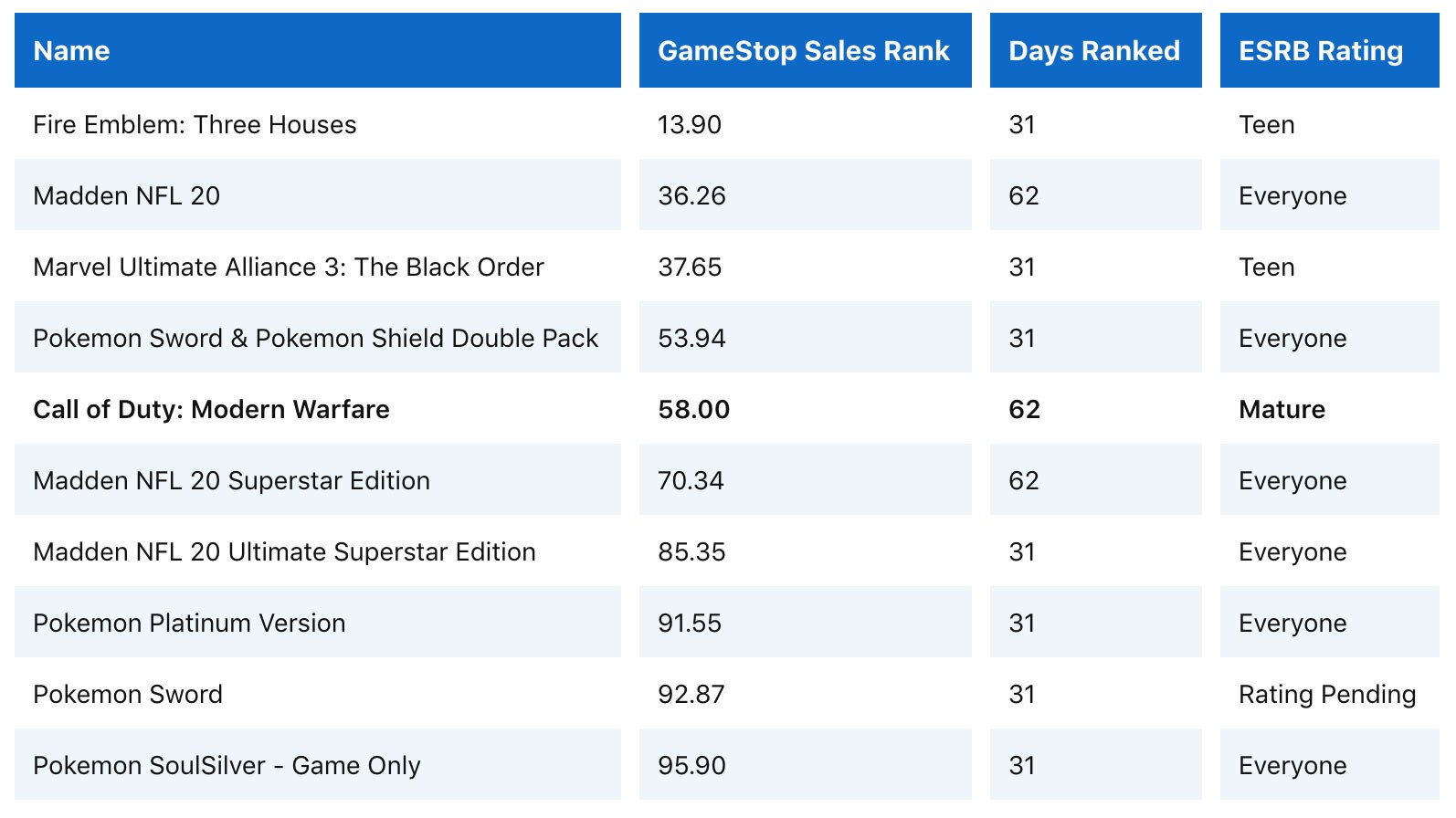The height and width of the screenshot is (818, 1456).
Task: Sort by GameStop Sales Rank header
Action: point(803,51)
